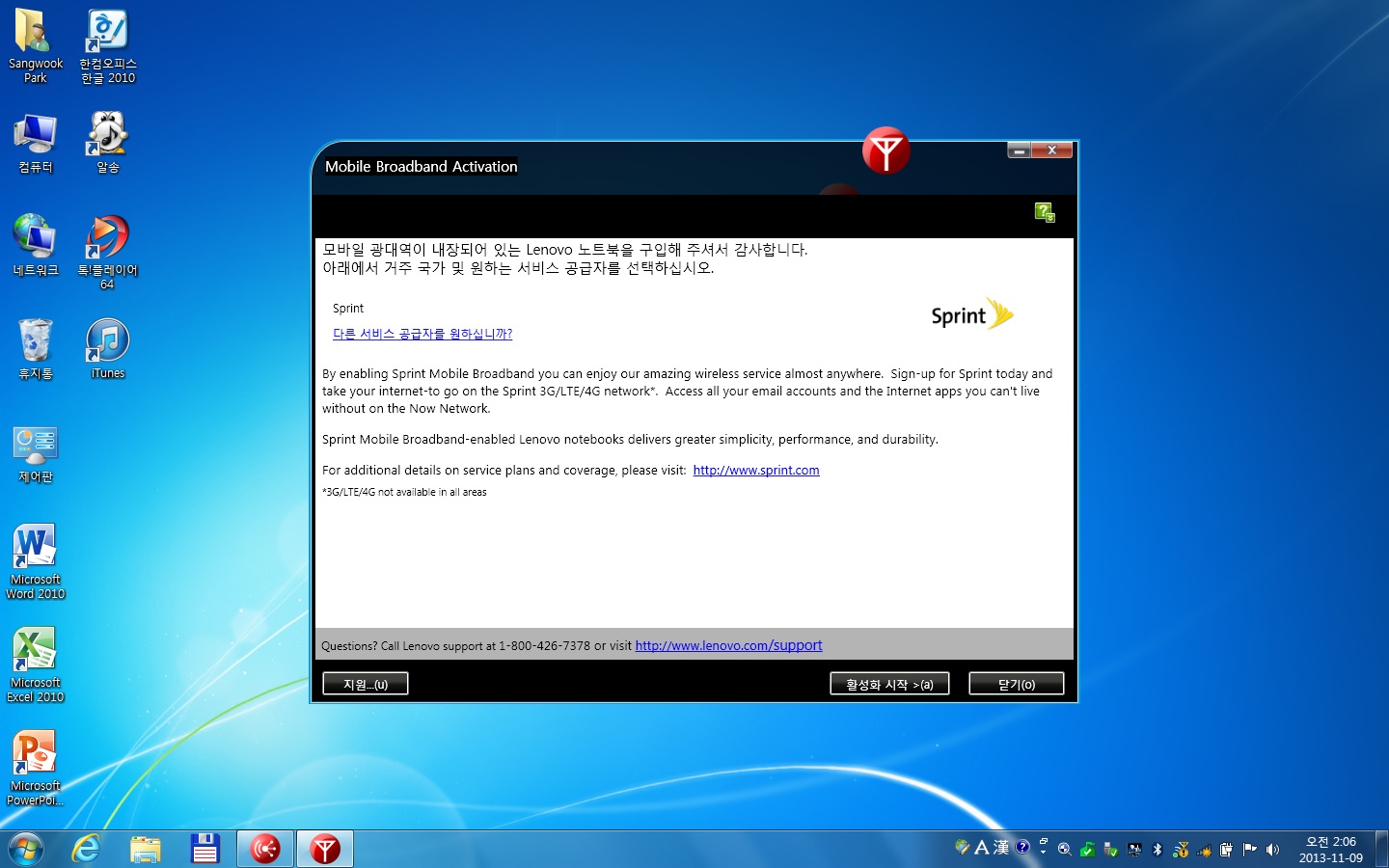Click the Windows Start button
The image size is (1389, 868).
tap(26, 849)
